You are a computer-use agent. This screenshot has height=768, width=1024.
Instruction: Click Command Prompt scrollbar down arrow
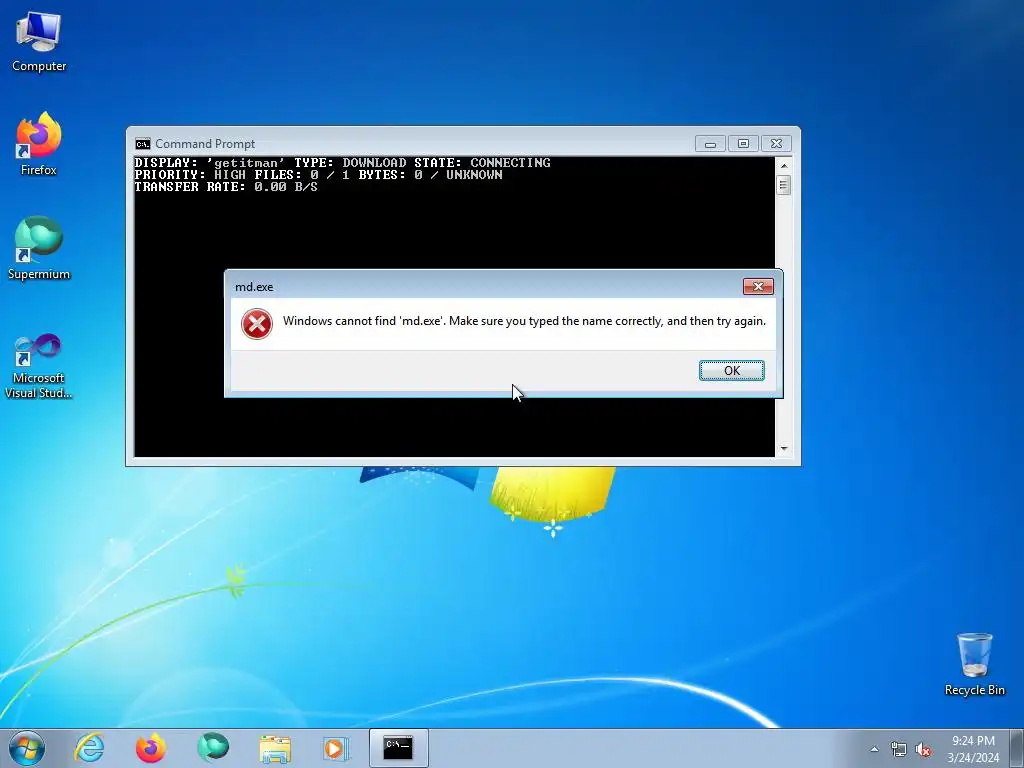point(784,449)
